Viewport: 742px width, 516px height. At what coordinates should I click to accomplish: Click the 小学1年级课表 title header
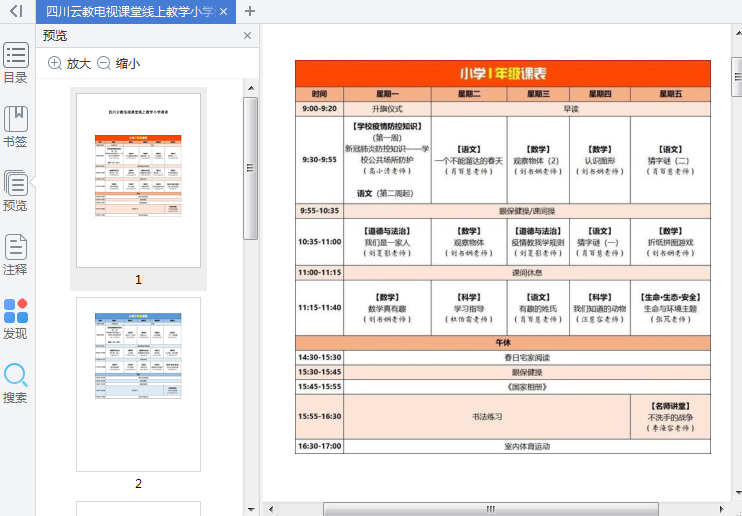point(502,74)
